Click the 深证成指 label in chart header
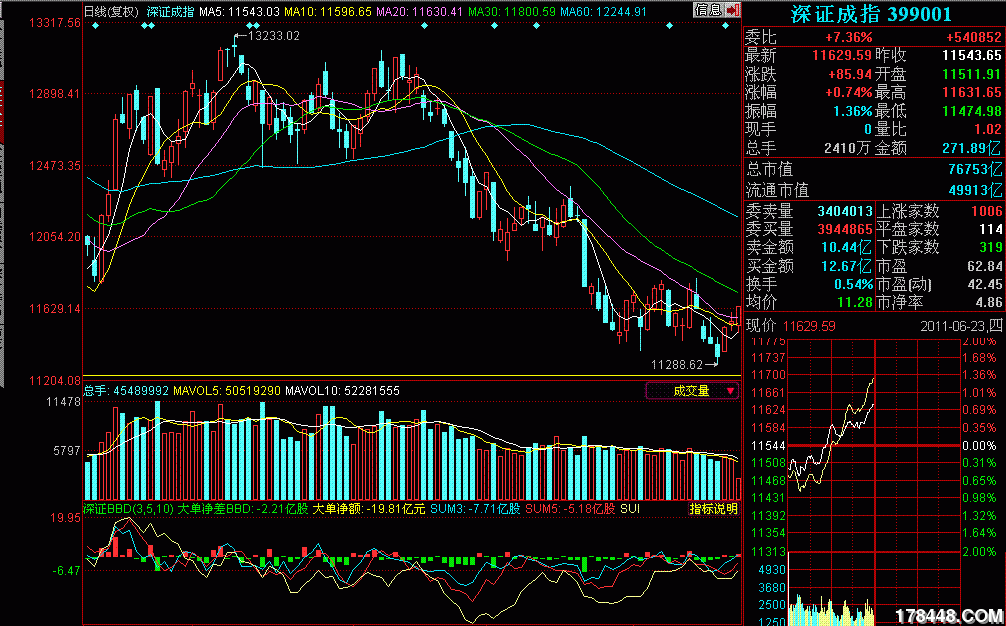Screen dimensions: 1006x626 pos(170,12)
